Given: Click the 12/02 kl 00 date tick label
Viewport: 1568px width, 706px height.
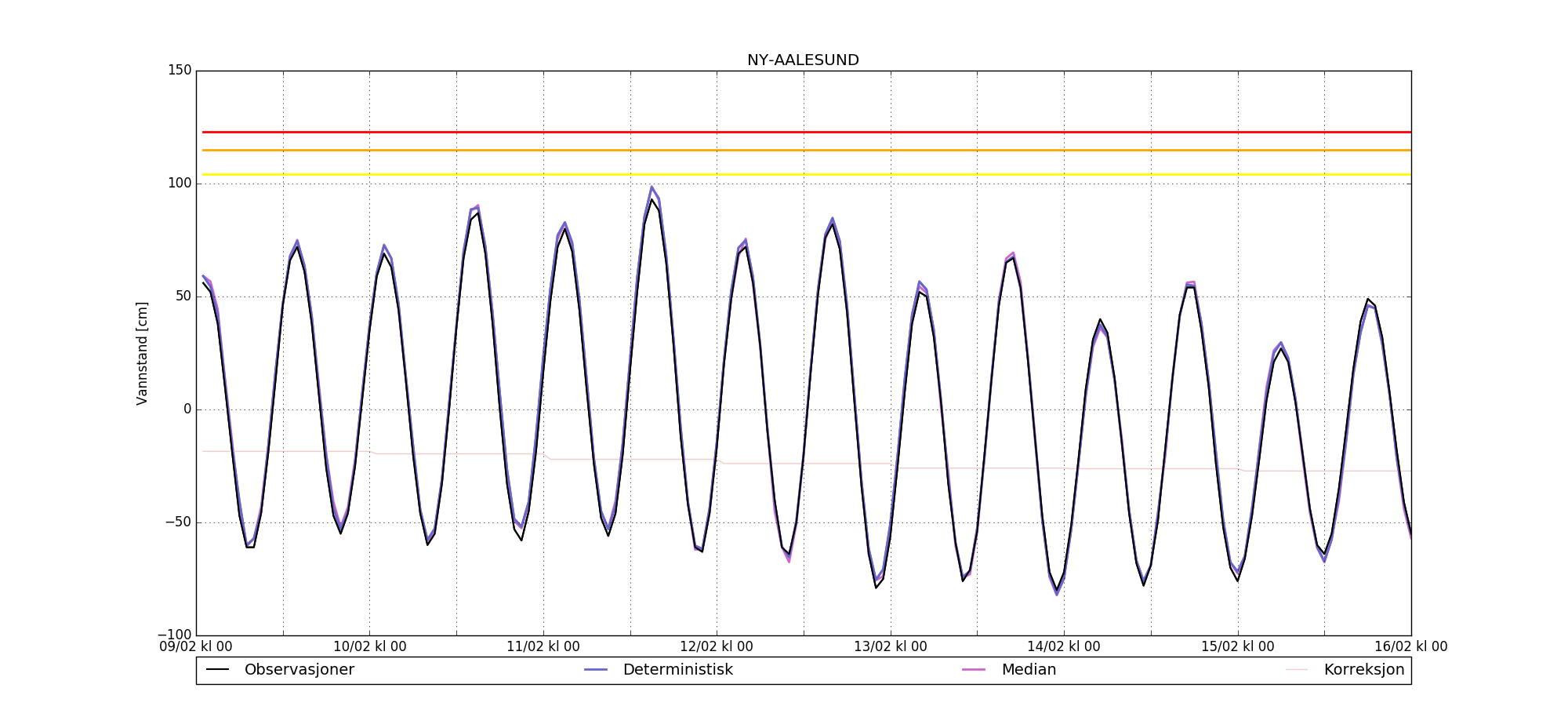Looking at the screenshot, I should point(717,647).
